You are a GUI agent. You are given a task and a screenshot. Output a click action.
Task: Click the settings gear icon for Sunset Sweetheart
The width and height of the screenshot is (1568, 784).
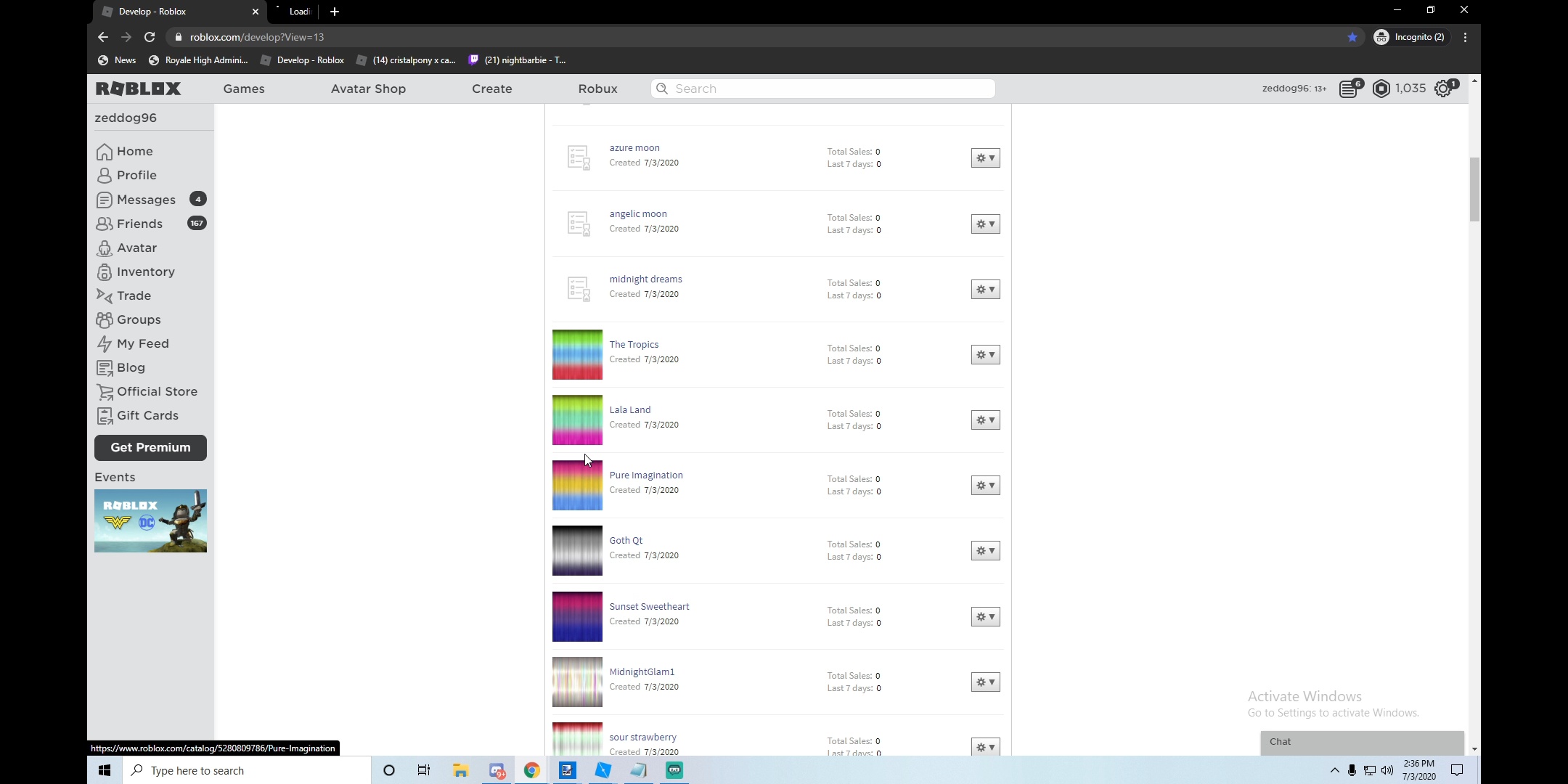tap(984, 616)
